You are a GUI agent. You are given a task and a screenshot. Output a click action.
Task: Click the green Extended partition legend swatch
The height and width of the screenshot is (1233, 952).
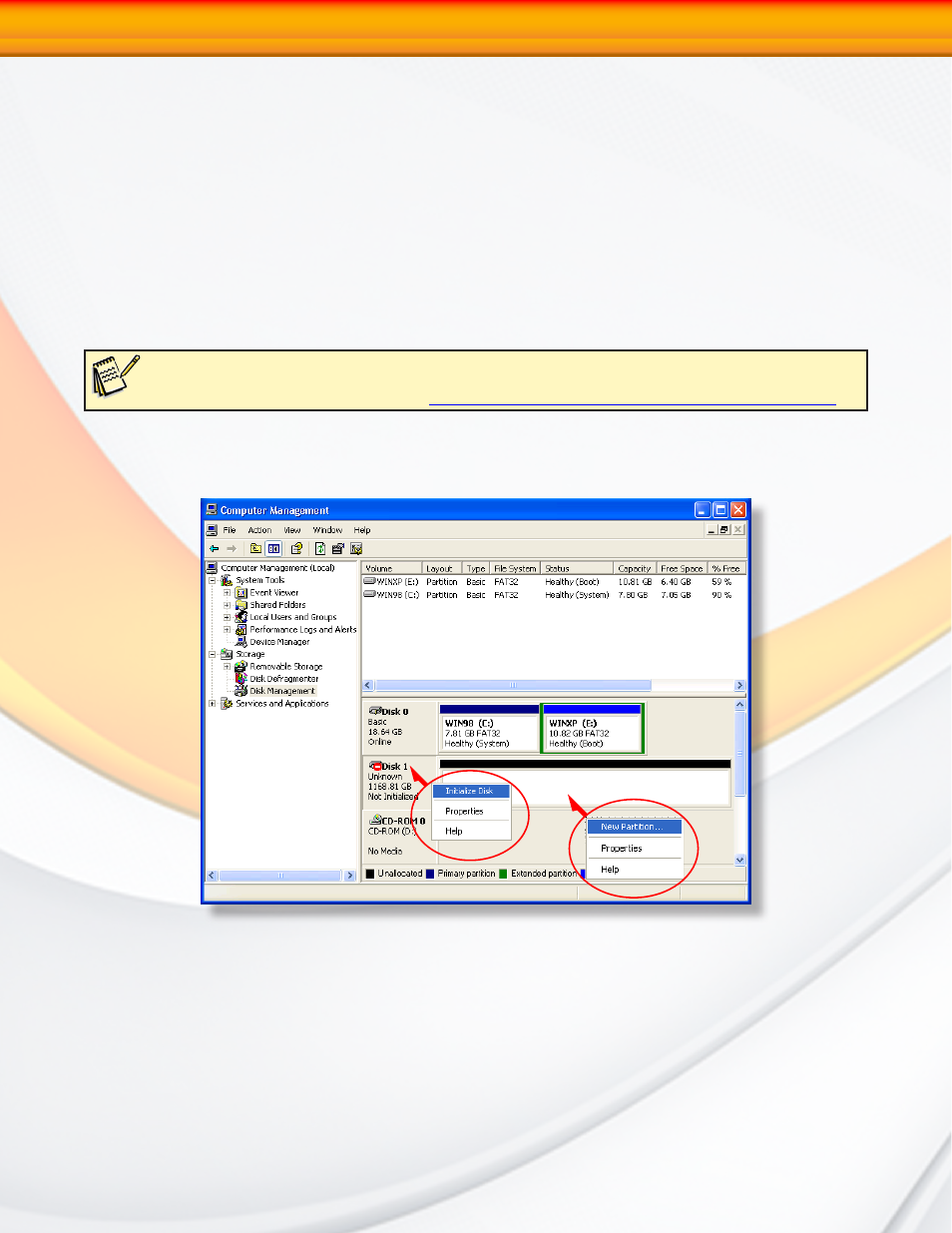click(503, 874)
